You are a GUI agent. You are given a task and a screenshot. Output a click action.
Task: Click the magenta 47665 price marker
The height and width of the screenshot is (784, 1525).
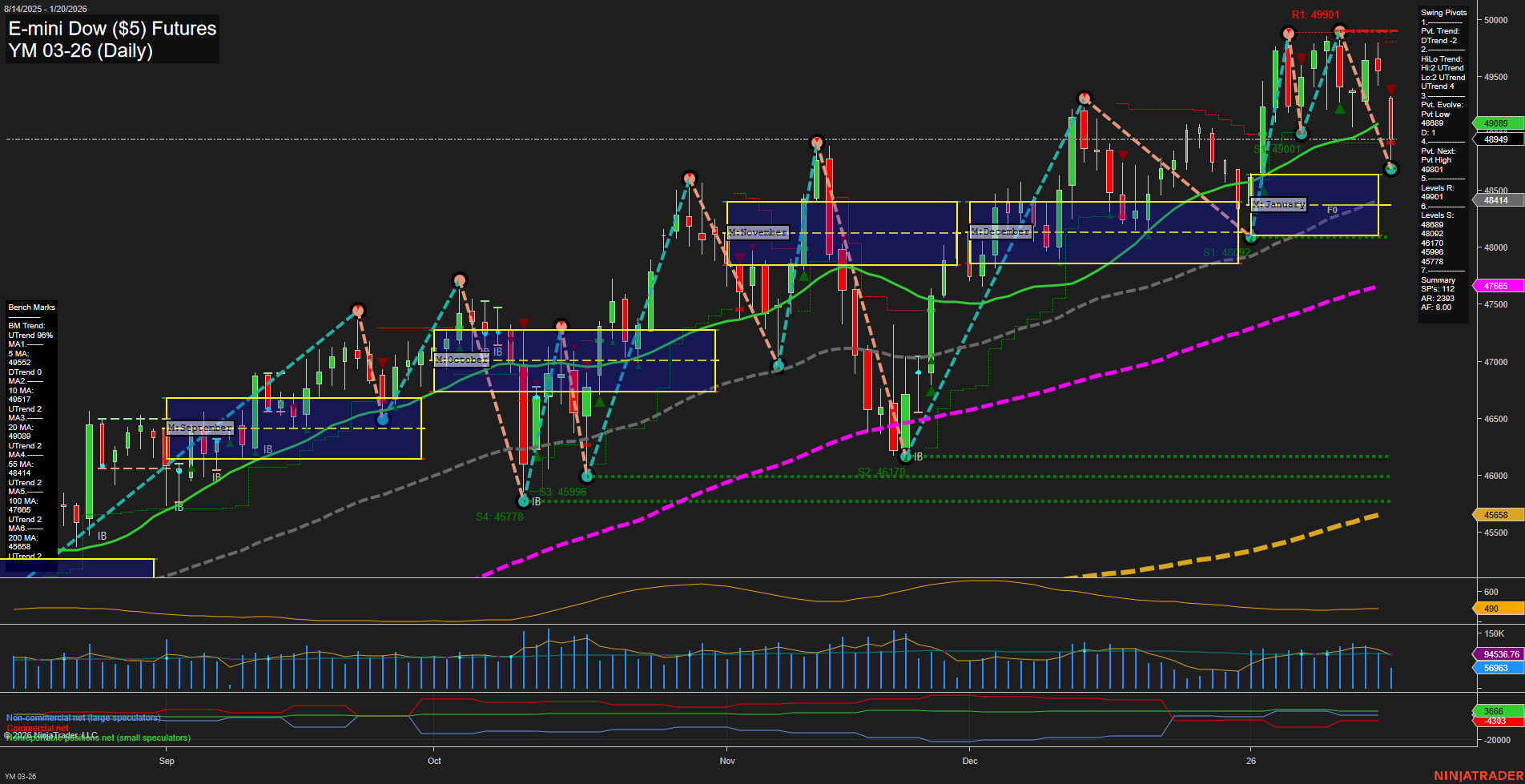click(x=1495, y=286)
